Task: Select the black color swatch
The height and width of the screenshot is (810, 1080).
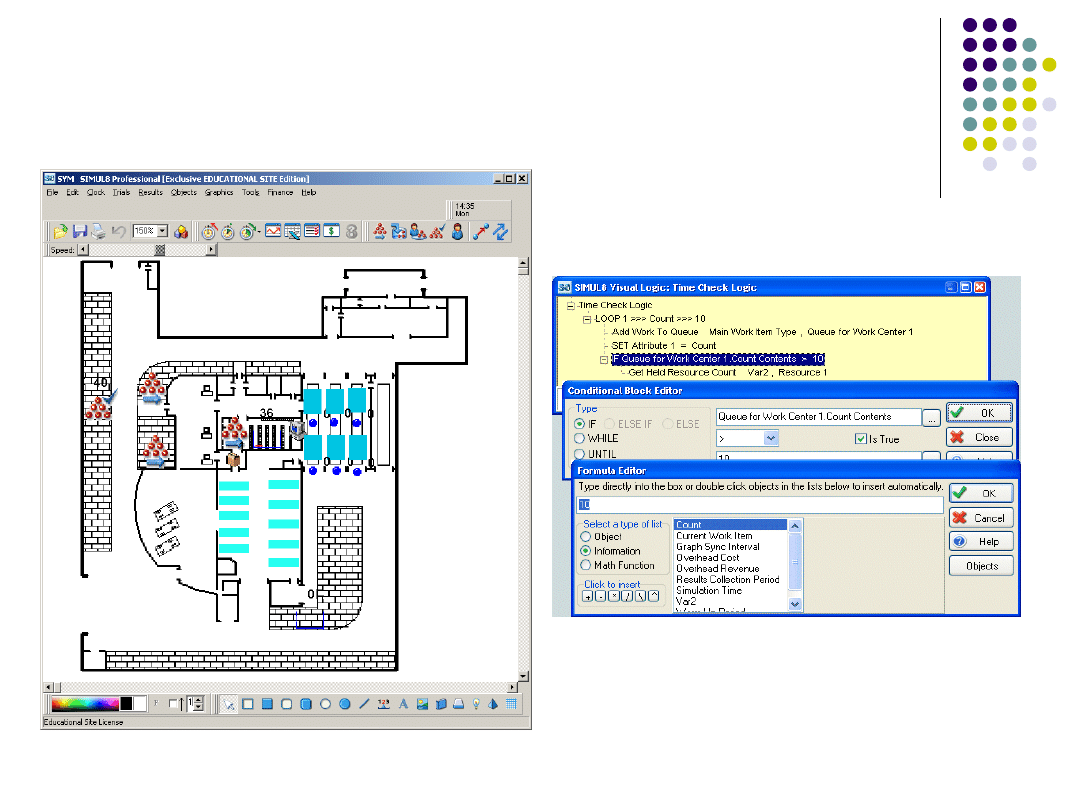Action: [127, 704]
